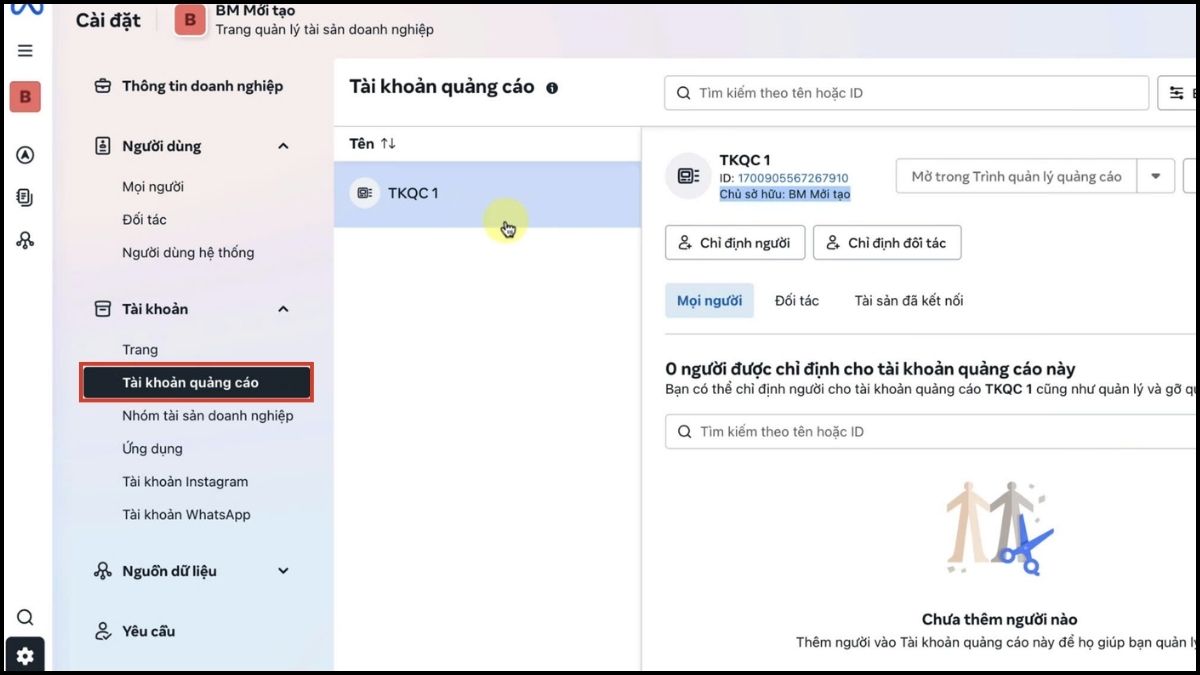Click the red B business avatar in left rail
This screenshot has height=675, width=1200.
tap(25, 97)
